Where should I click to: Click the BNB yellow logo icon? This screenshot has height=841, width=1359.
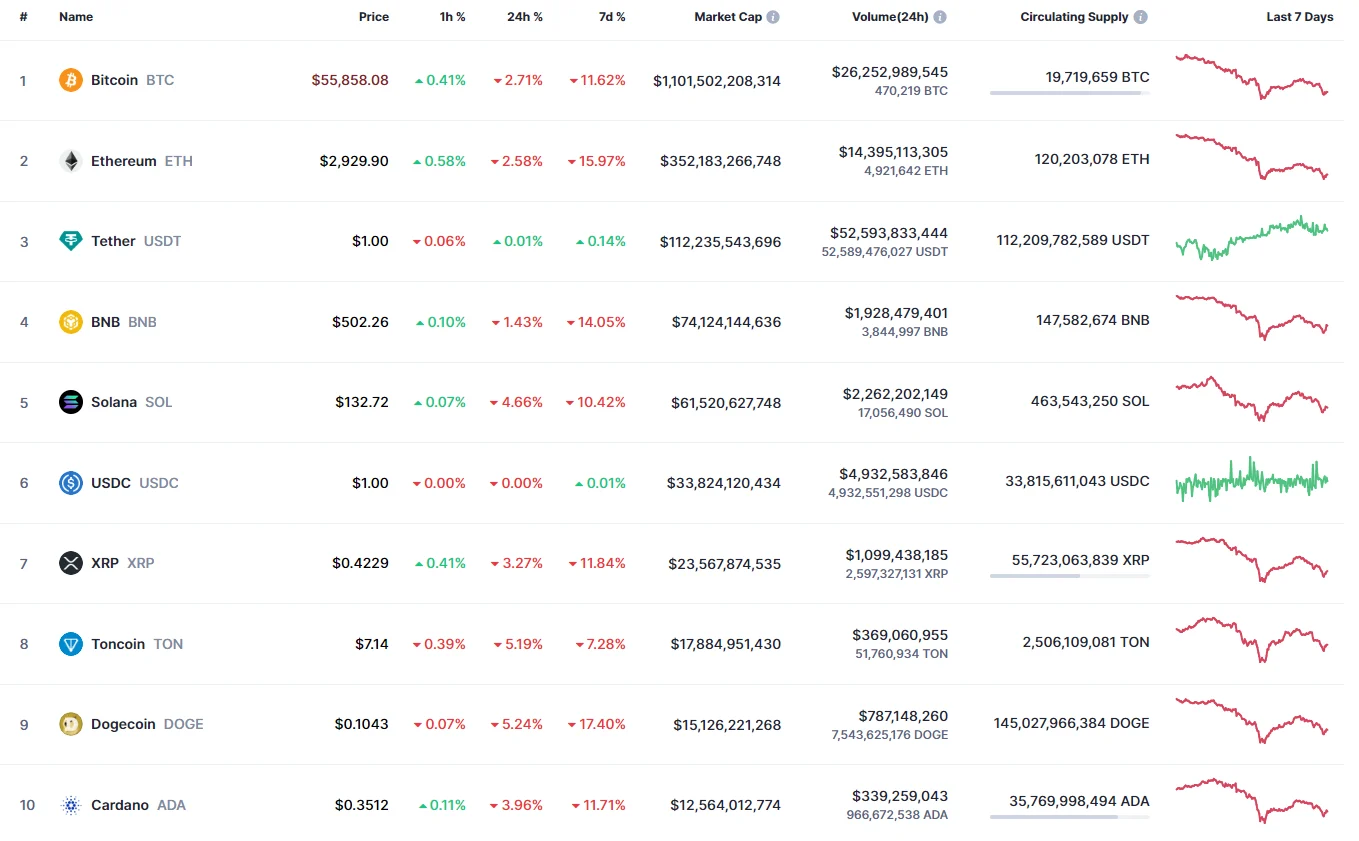[71, 322]
